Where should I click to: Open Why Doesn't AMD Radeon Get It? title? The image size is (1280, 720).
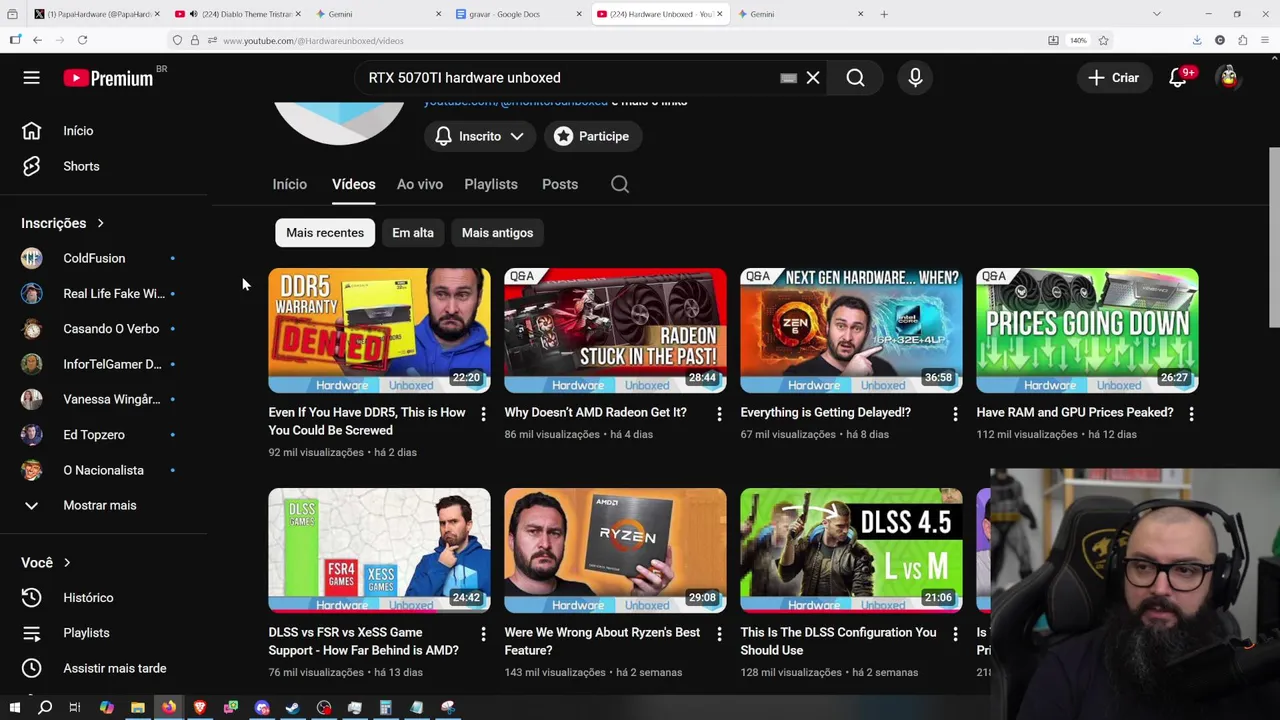pyautogui.click(x=595, y=412)
